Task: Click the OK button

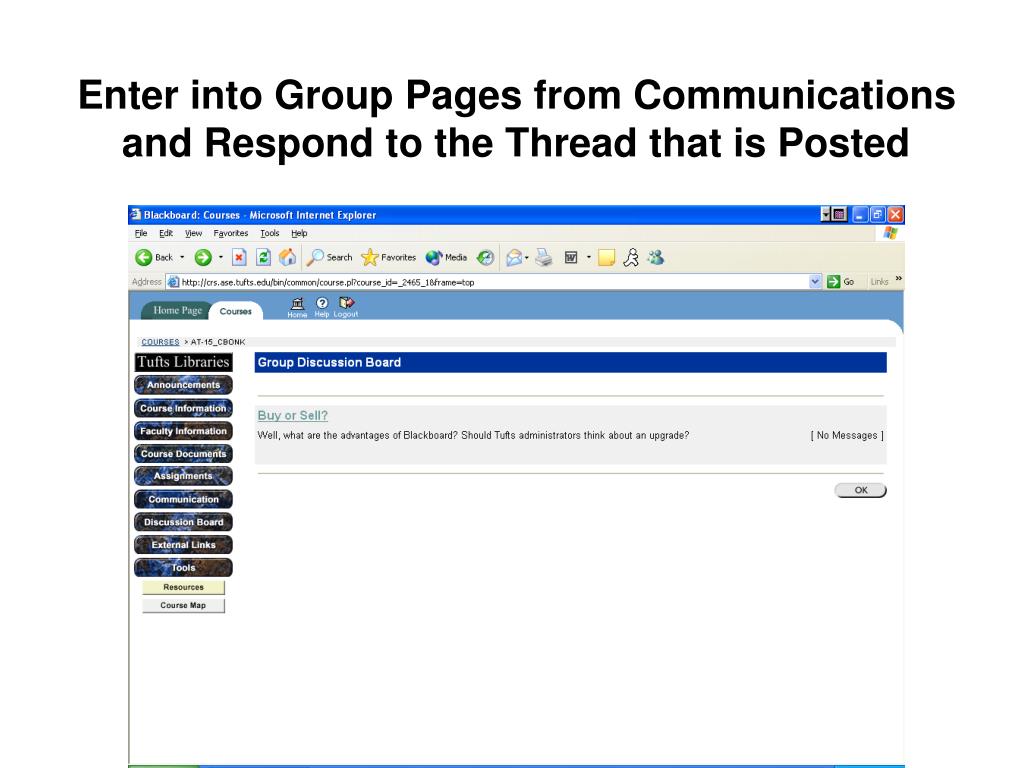Action: (861, 490)
